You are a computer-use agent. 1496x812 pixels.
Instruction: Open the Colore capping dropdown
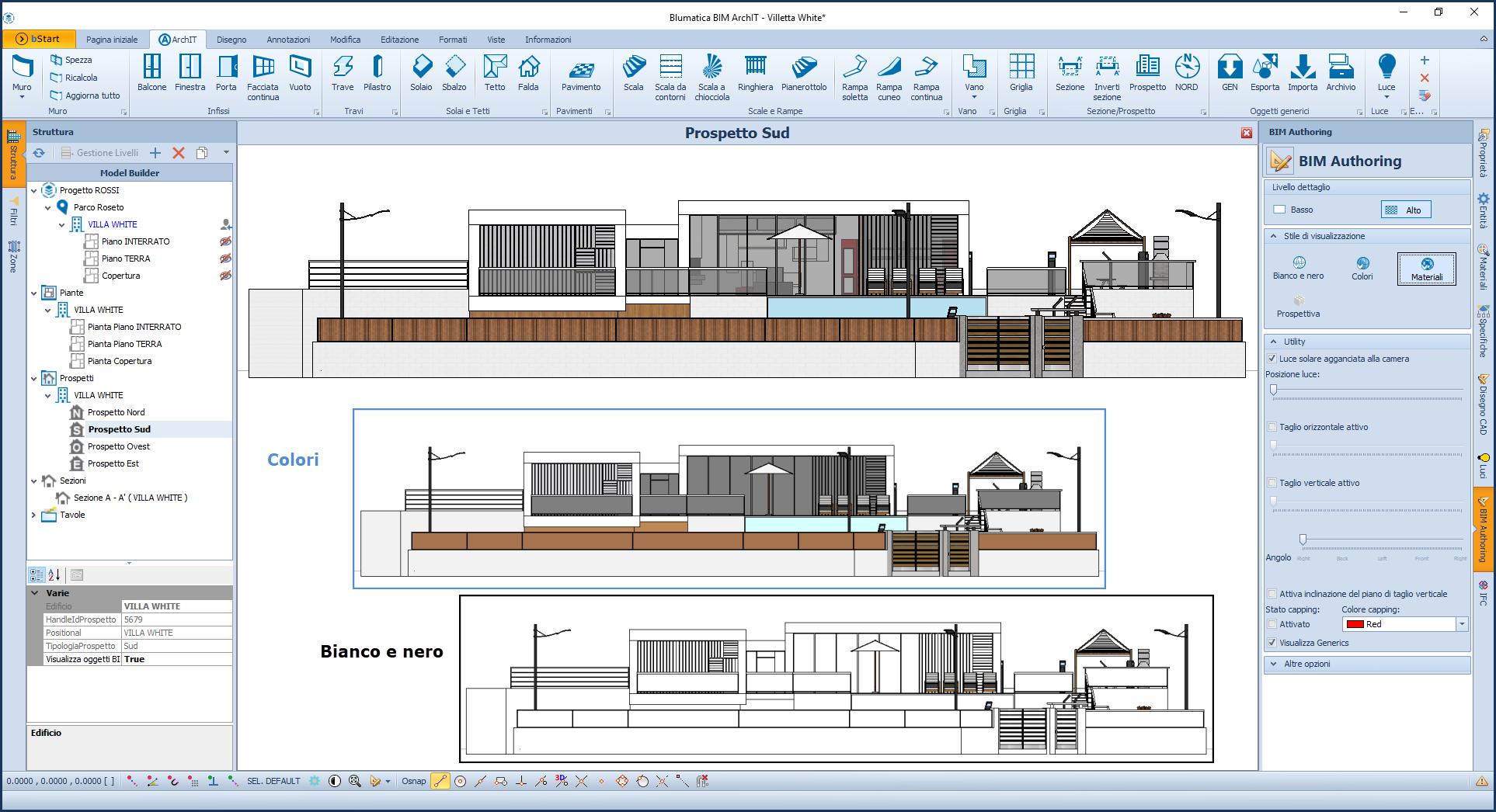coord(1462,624)
